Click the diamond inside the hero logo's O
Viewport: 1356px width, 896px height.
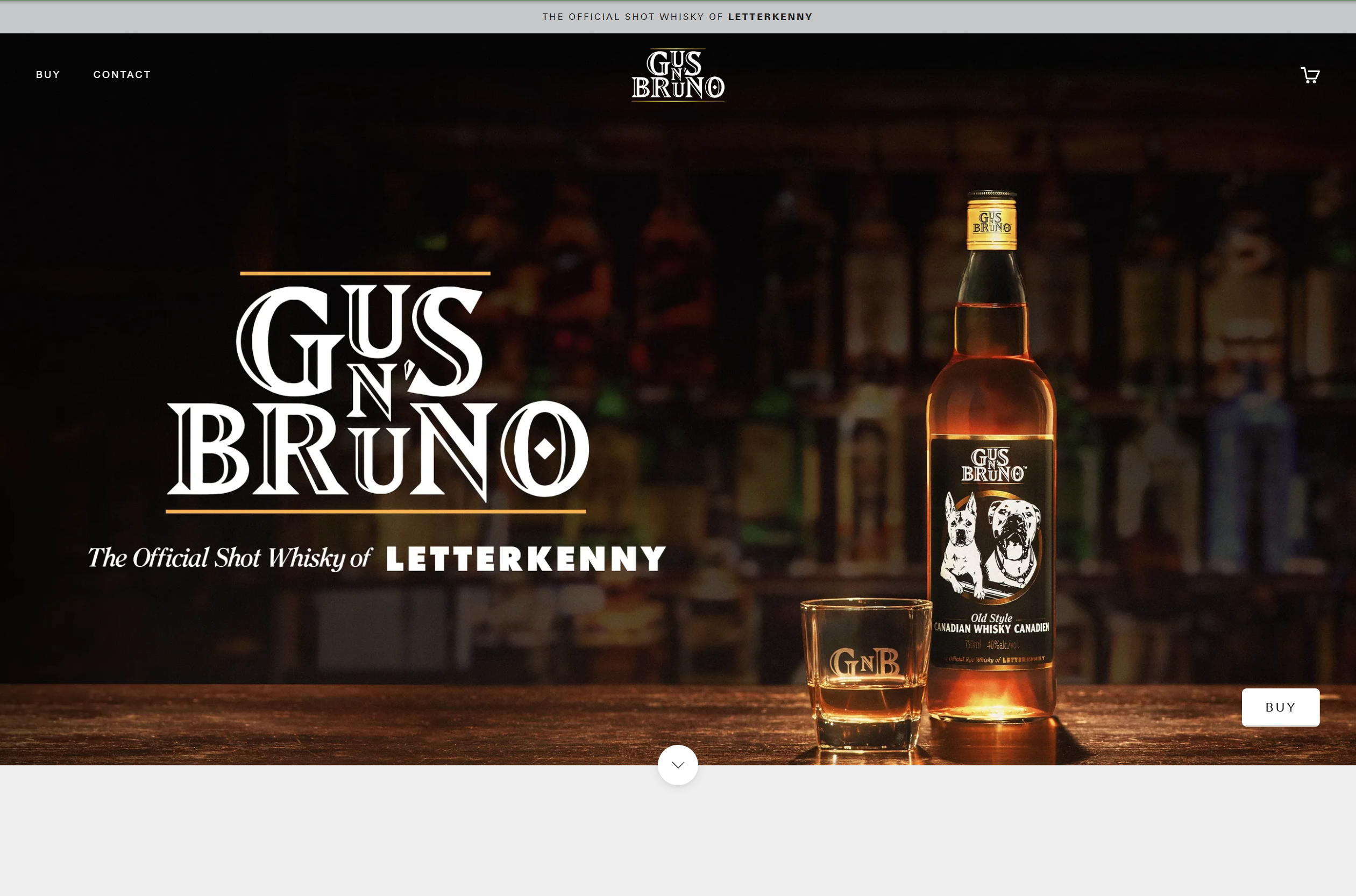544,449
